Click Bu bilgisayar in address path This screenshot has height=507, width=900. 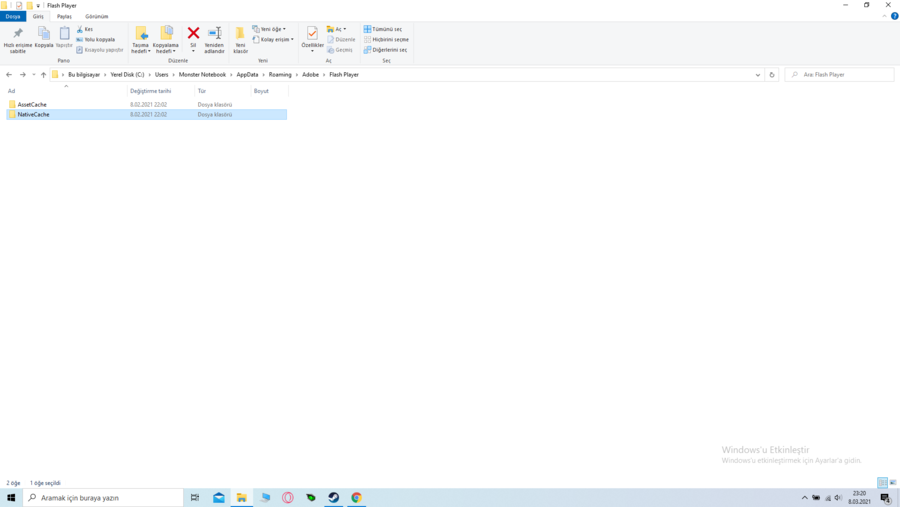84,75
